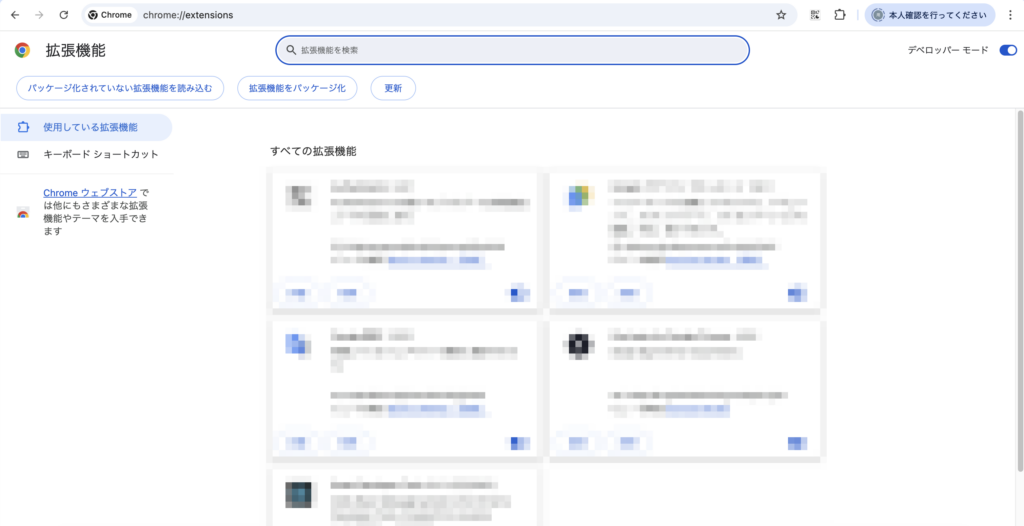Click the Chrome site info chip in address bar
Image resolution: width=1024 pixels, height=526 pixels.
[110, 15]
